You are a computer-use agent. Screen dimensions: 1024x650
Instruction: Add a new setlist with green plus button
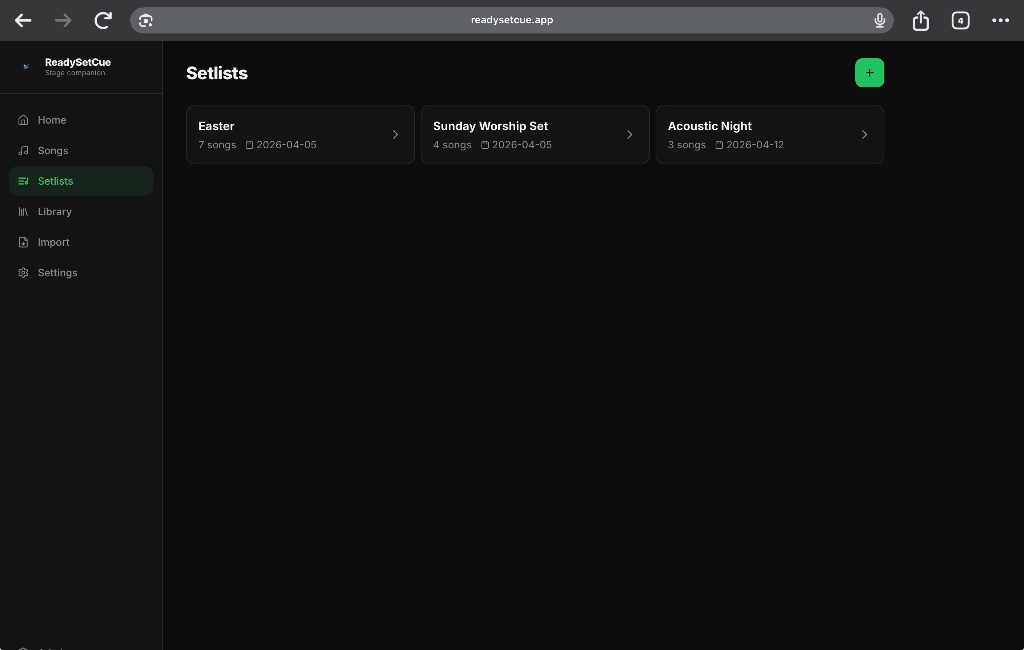(x=869, y=73)
